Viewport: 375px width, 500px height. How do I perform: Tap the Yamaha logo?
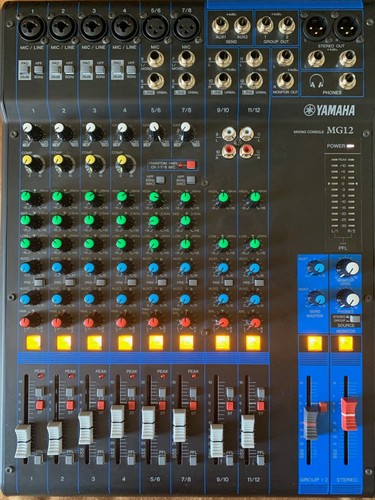[x=329, y=110]
